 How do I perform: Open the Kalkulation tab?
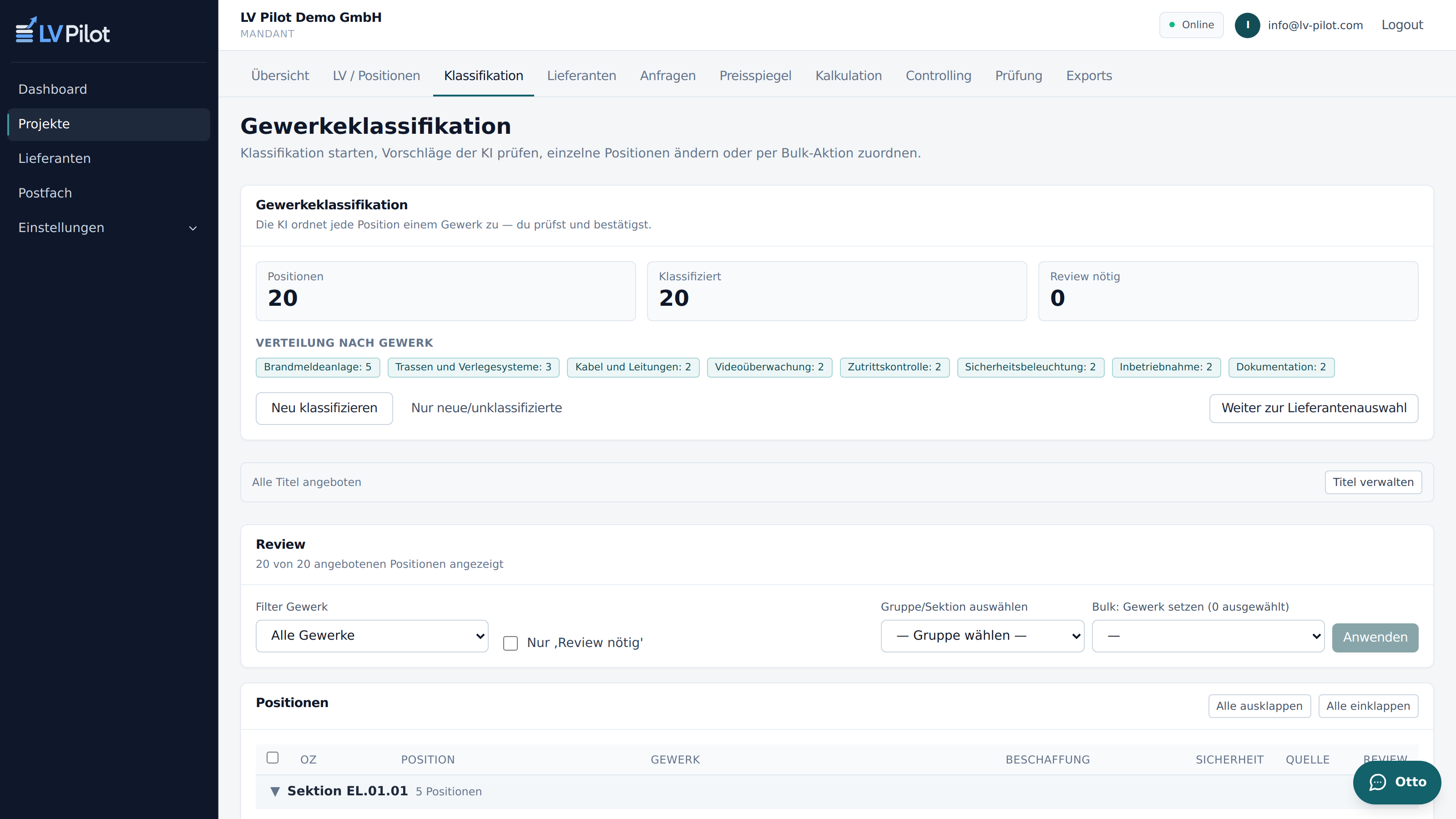[x=849, y=76]
